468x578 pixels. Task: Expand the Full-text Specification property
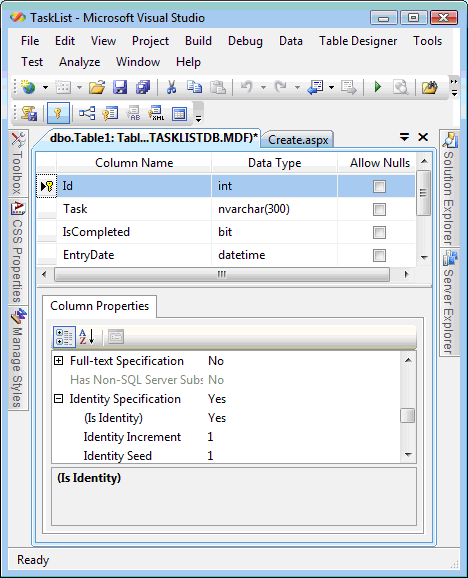pos(58,361)
